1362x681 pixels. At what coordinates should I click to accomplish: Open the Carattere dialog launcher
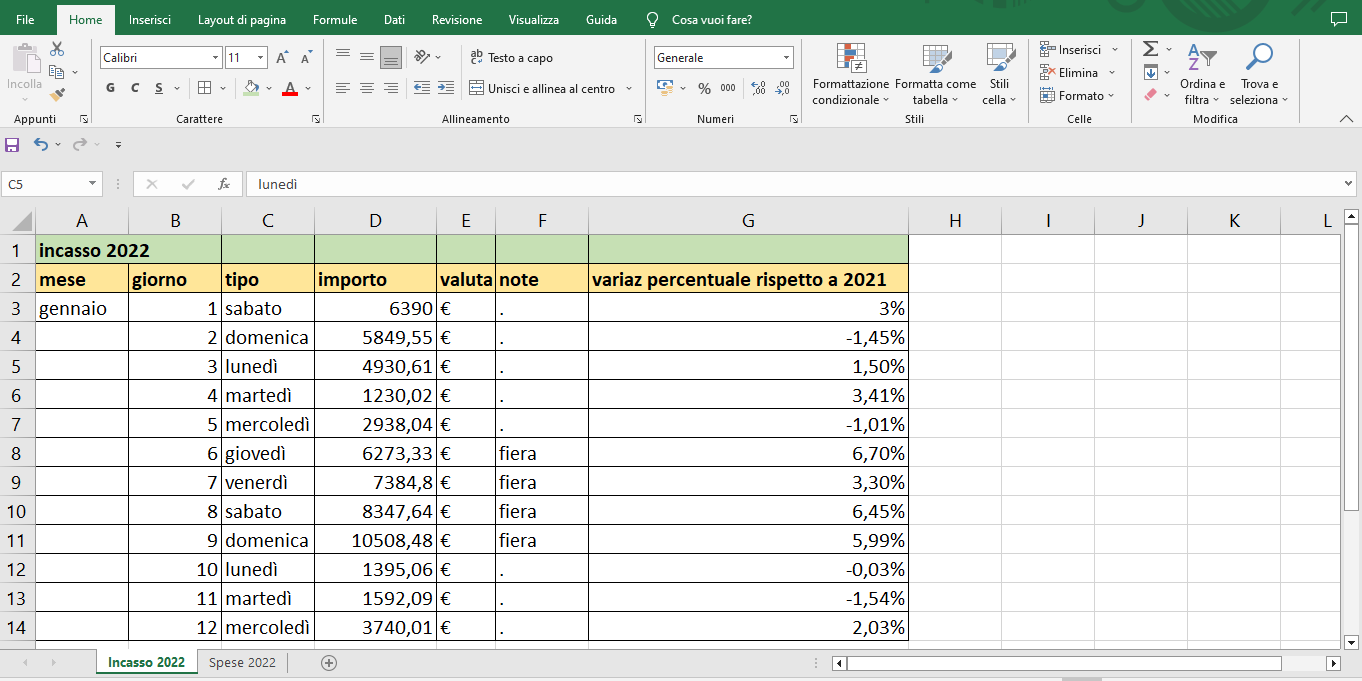[x=316, y=119]
